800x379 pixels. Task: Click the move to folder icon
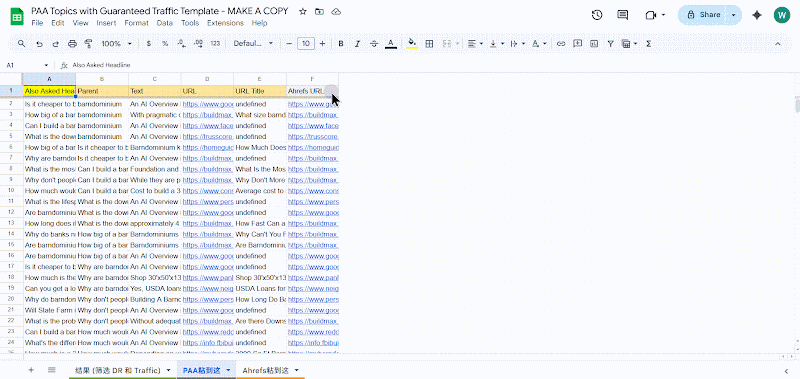coord(319,11)
